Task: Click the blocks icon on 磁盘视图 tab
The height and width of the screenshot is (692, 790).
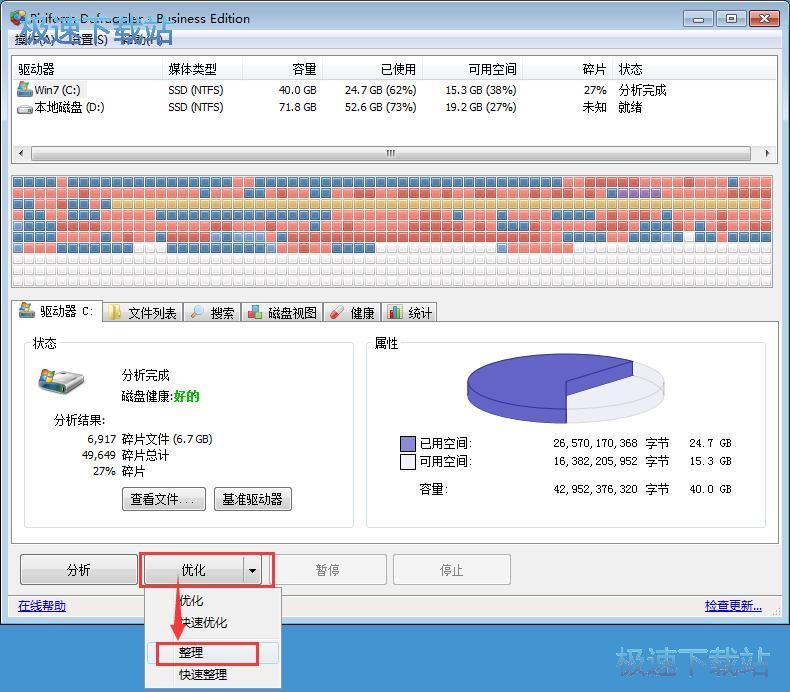Action: click(x=255, y=312)
